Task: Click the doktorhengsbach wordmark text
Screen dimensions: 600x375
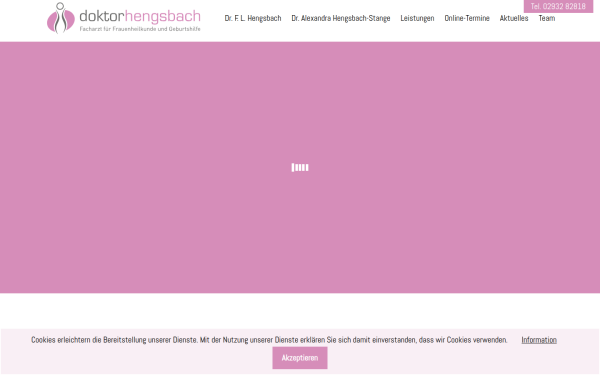Action: [140, 16]
